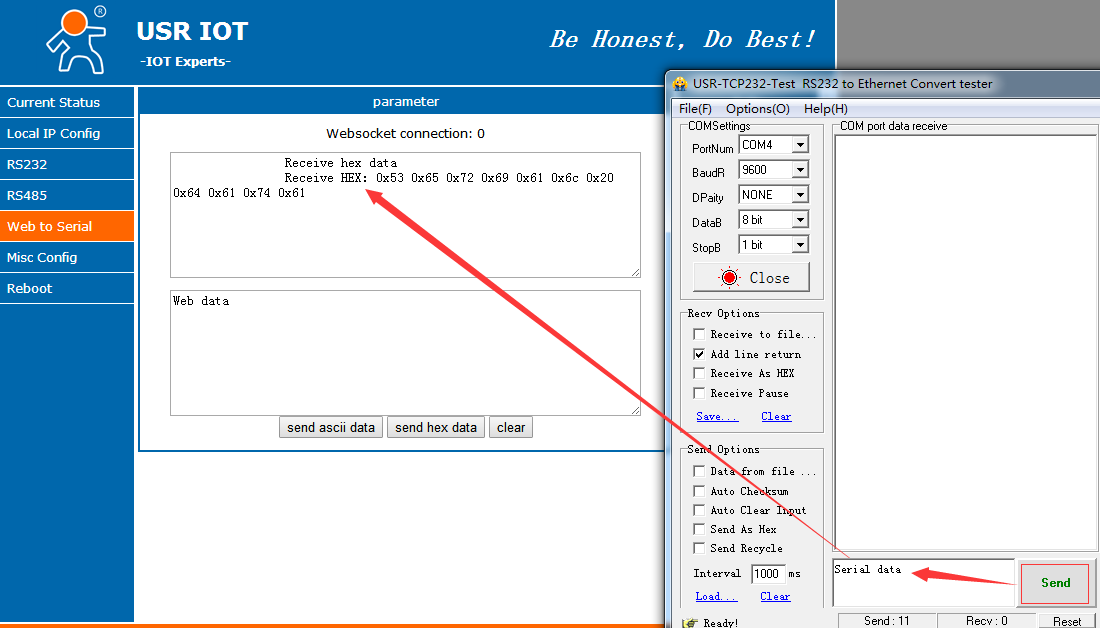The width and height of the screenshot is (1100, 628).
Task: Open the PortNum COM4 dropdown
Action: pyautogui.click(x=800, y=145)
